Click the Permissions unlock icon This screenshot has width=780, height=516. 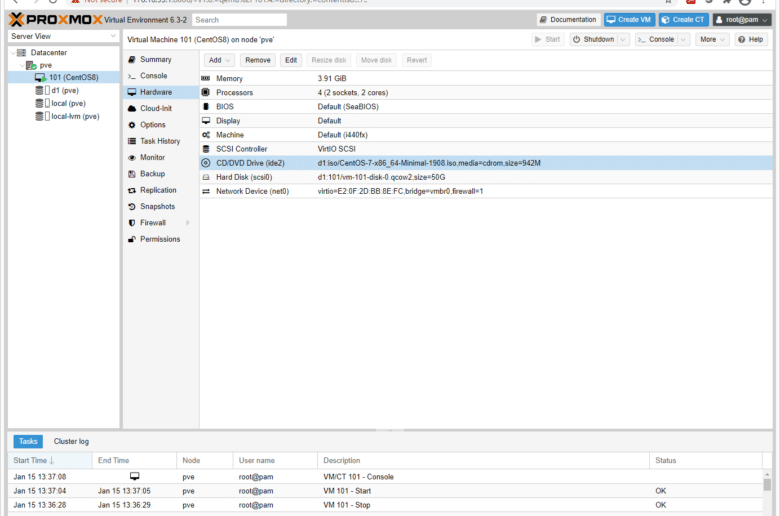[132, 239]
